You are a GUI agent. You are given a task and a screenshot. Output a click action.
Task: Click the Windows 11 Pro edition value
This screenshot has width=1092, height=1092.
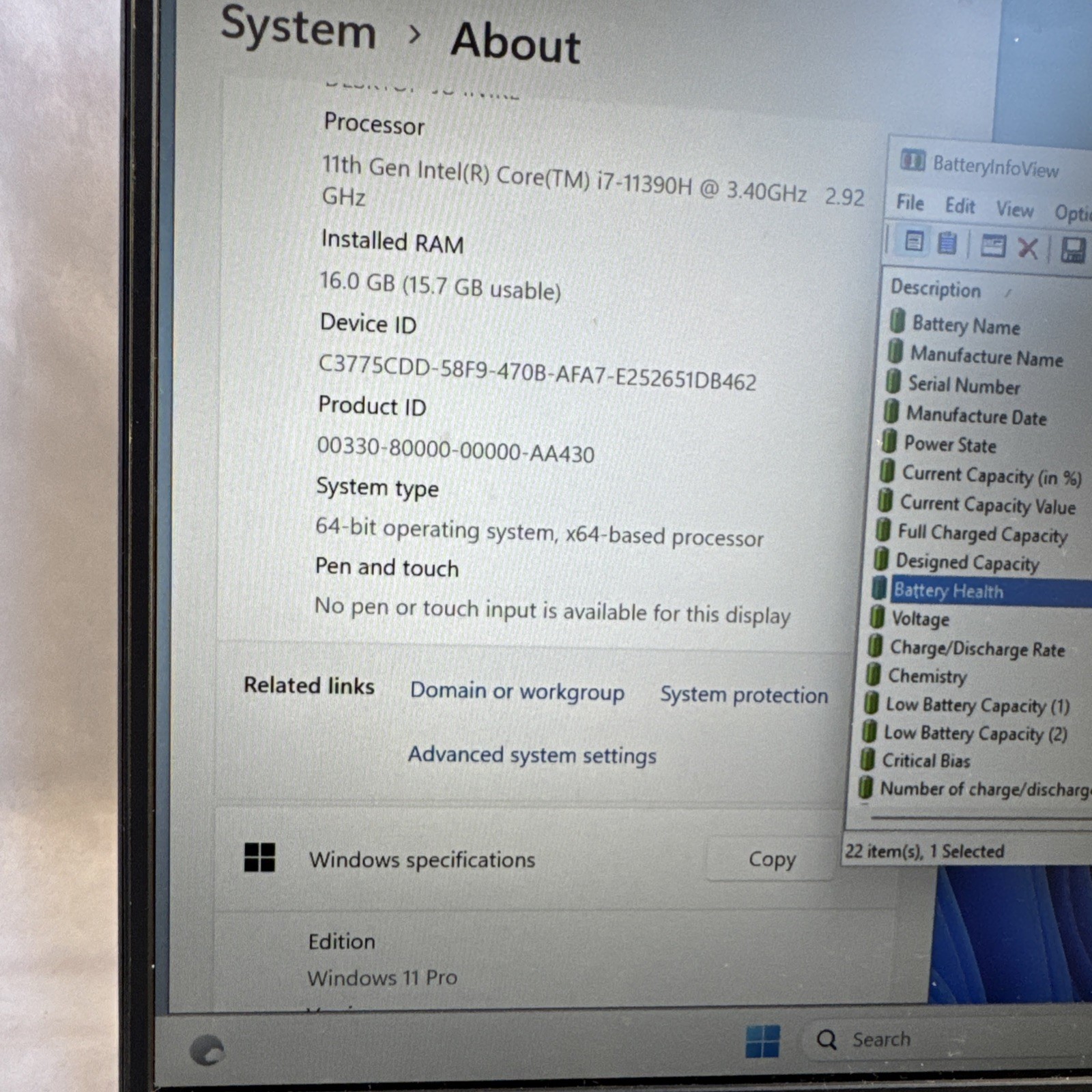coord(382,978)
